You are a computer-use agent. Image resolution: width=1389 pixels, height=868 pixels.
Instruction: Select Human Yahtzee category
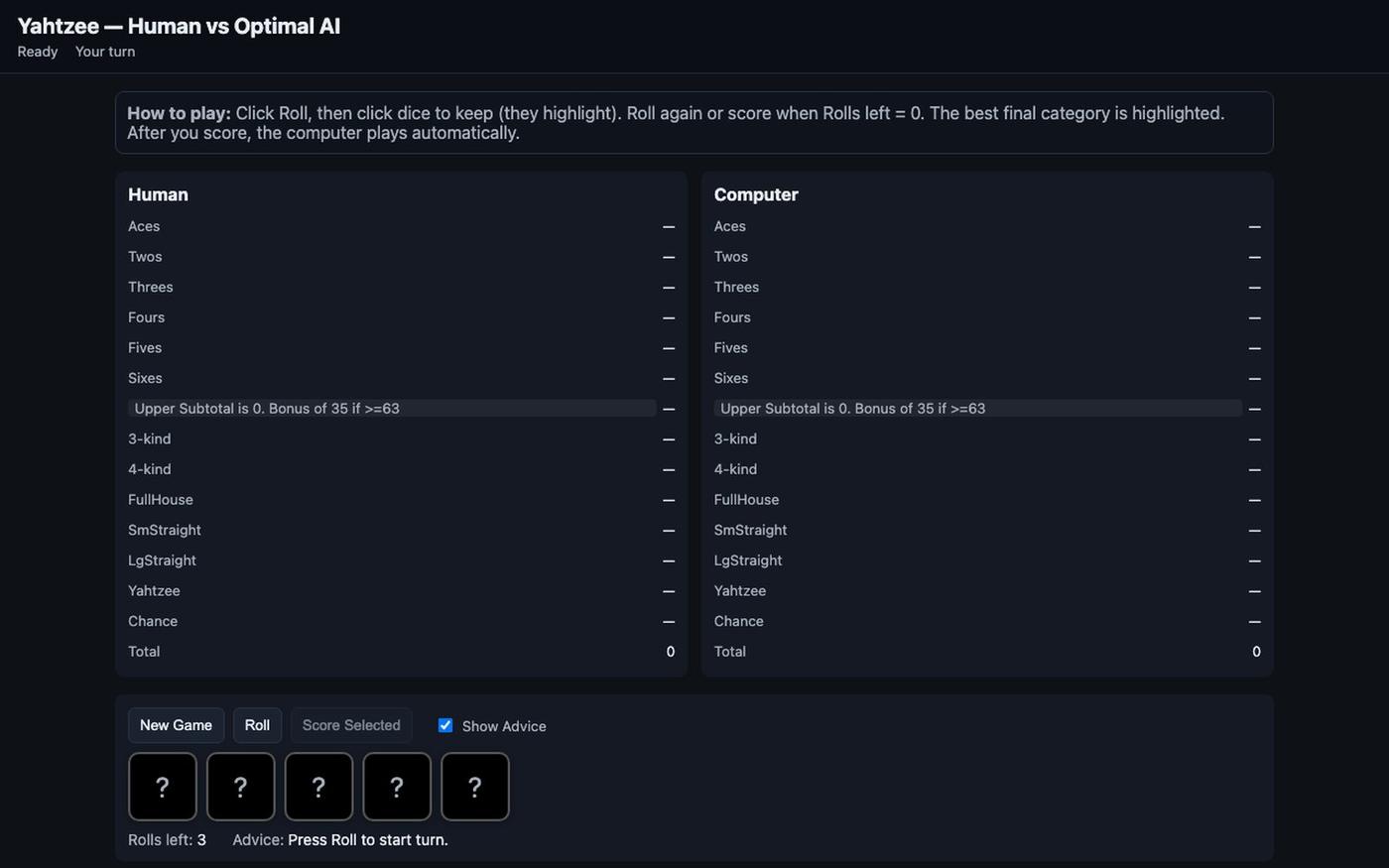[401, 591]
